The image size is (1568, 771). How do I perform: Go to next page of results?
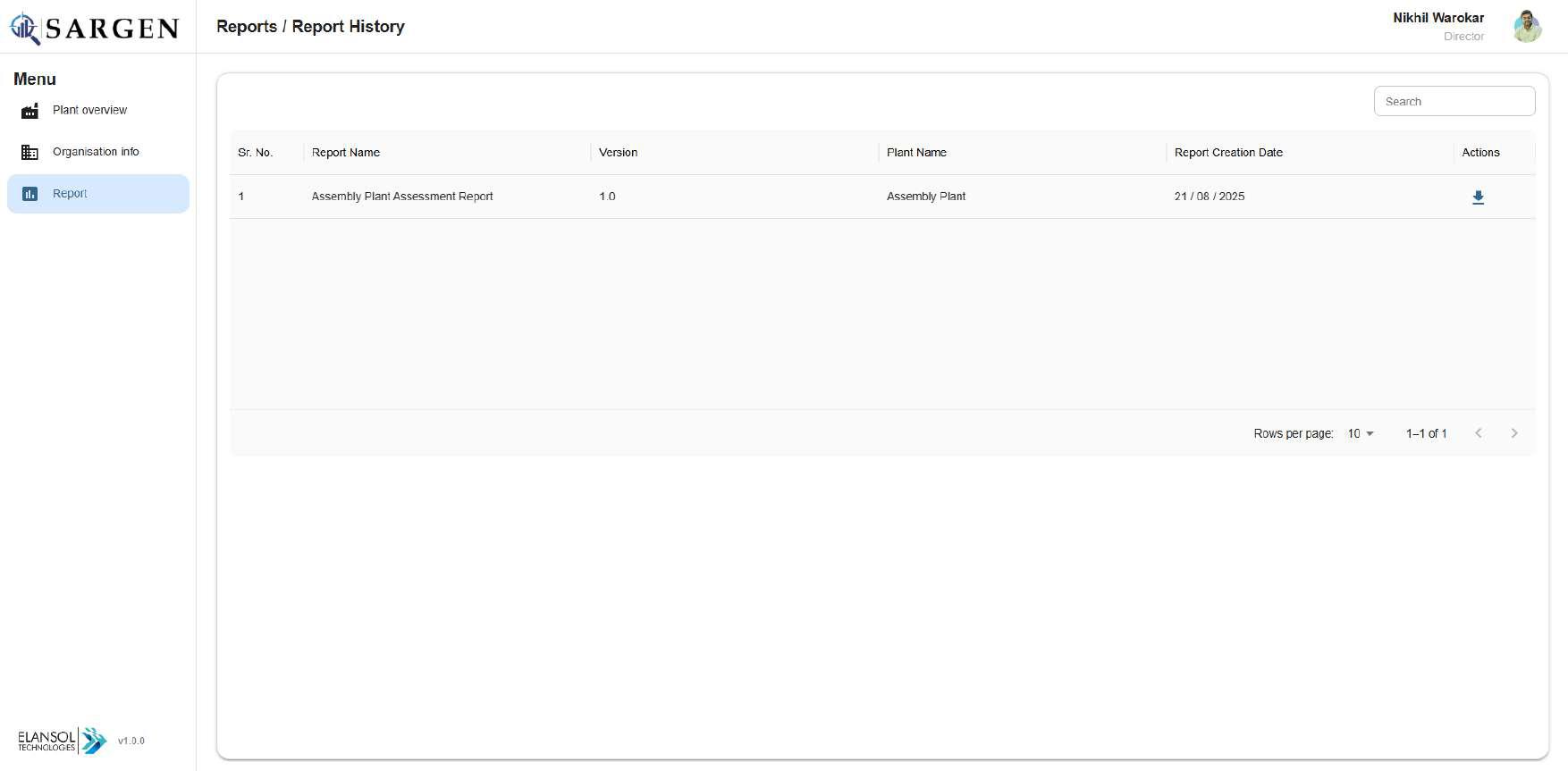(1513, 433)
